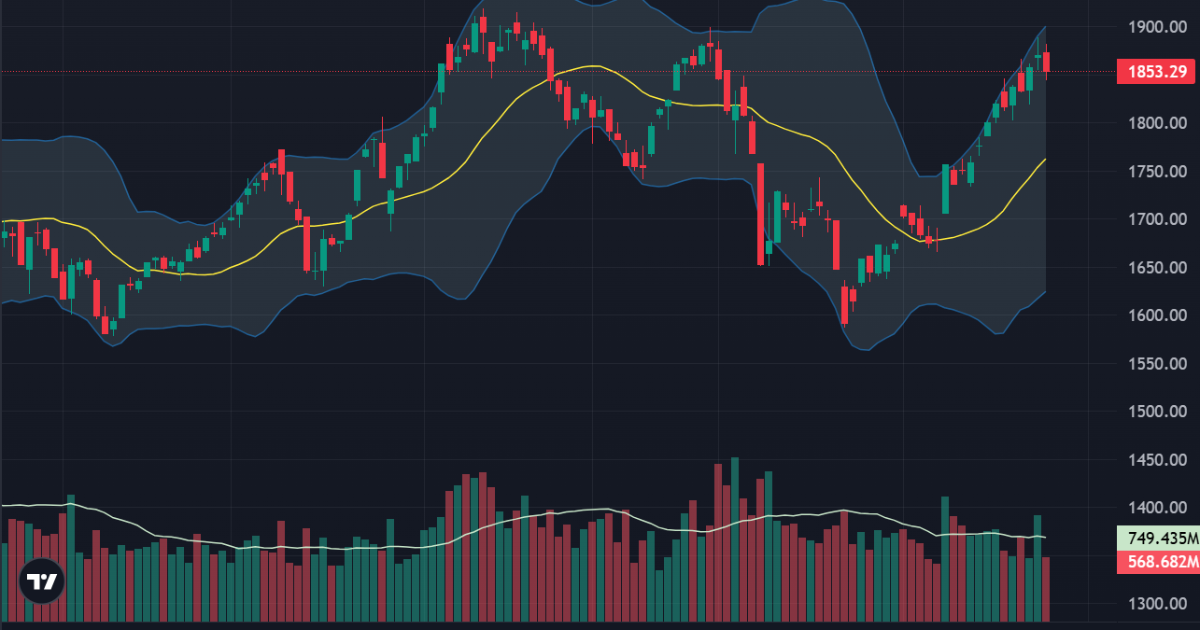Pick the 1700.00 price axis label
This screenshot has height=630, width=1200.
1157,219
